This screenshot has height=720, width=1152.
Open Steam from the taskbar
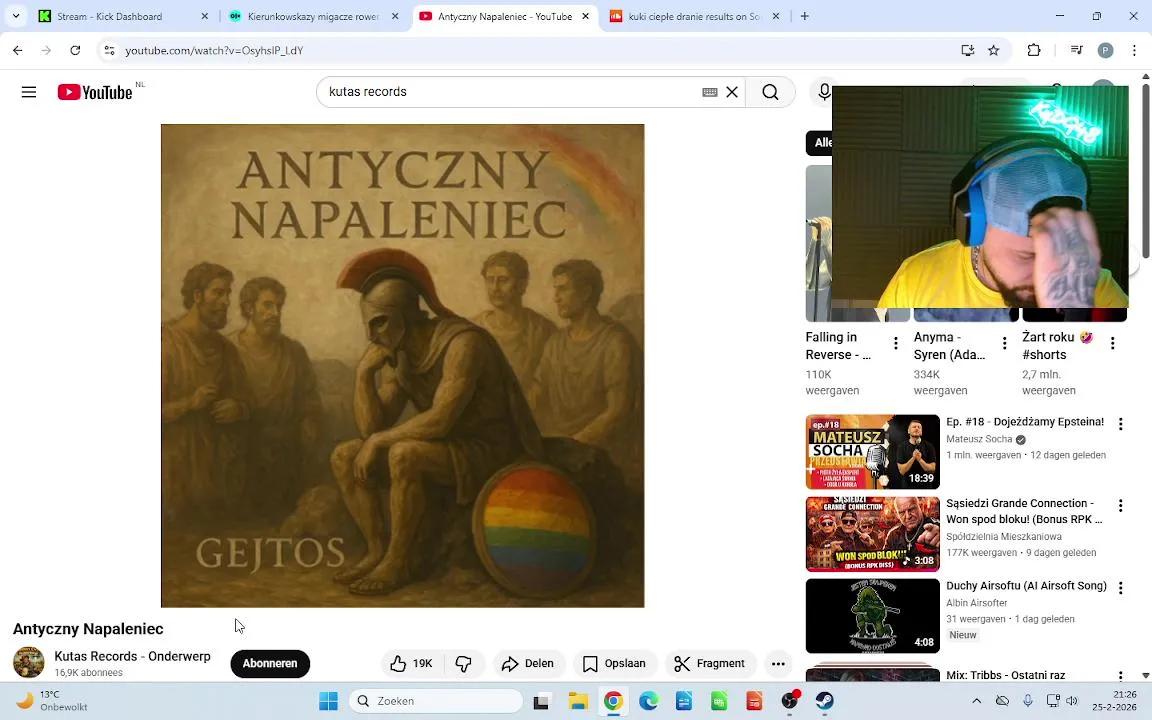point(825,701)
